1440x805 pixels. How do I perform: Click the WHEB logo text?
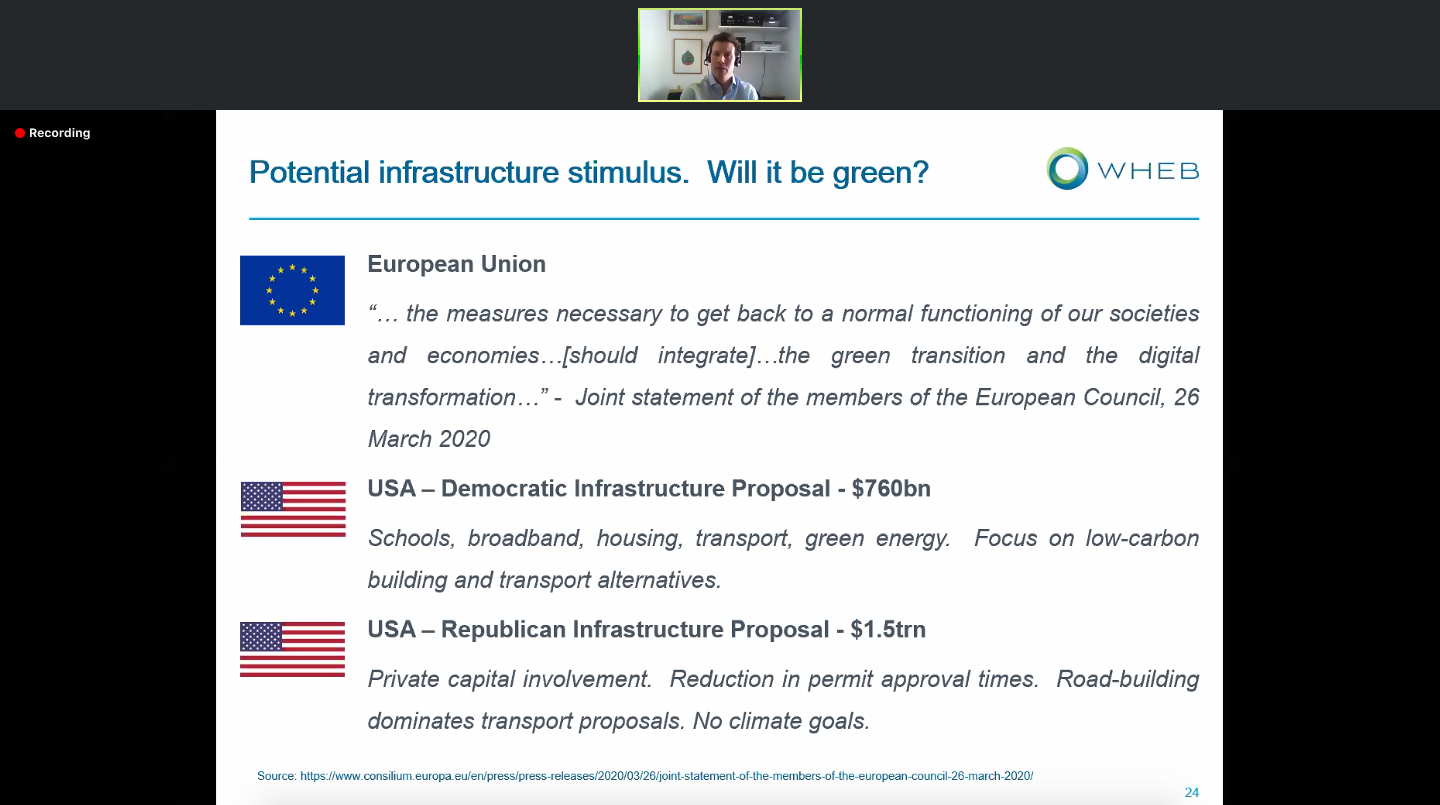(1147, 171)
